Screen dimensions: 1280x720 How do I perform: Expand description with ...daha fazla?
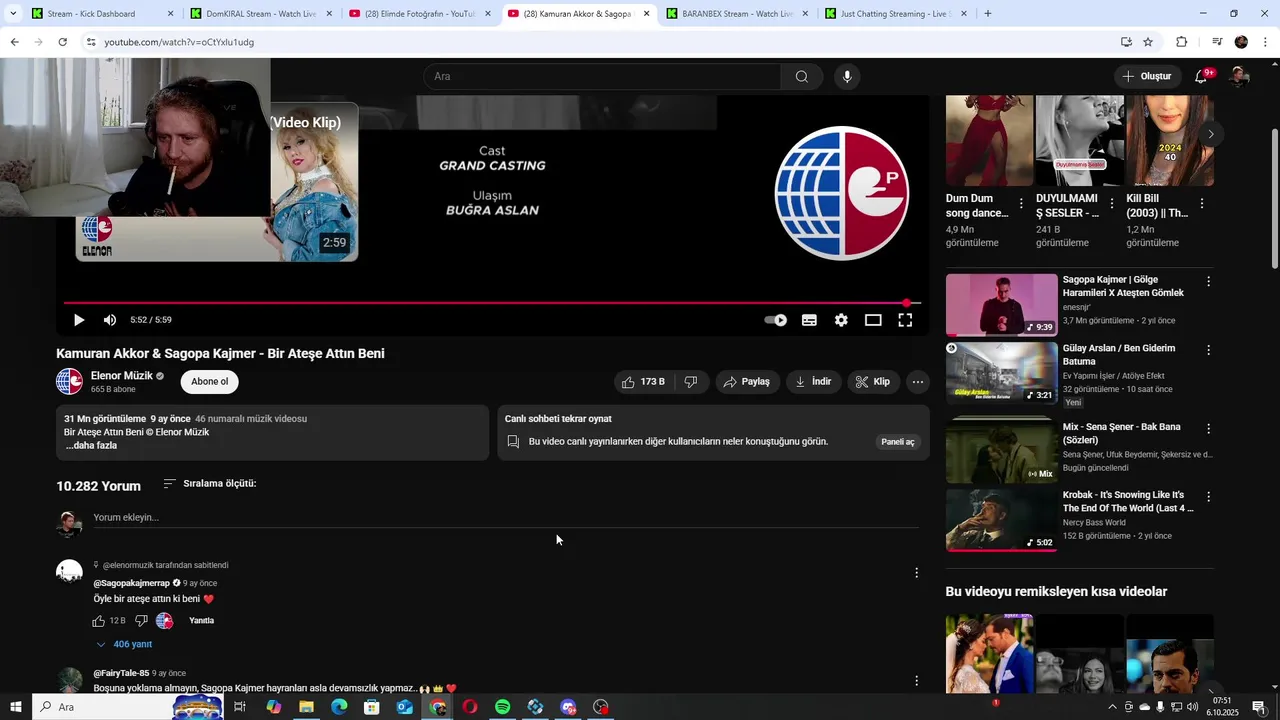[91, 446]
